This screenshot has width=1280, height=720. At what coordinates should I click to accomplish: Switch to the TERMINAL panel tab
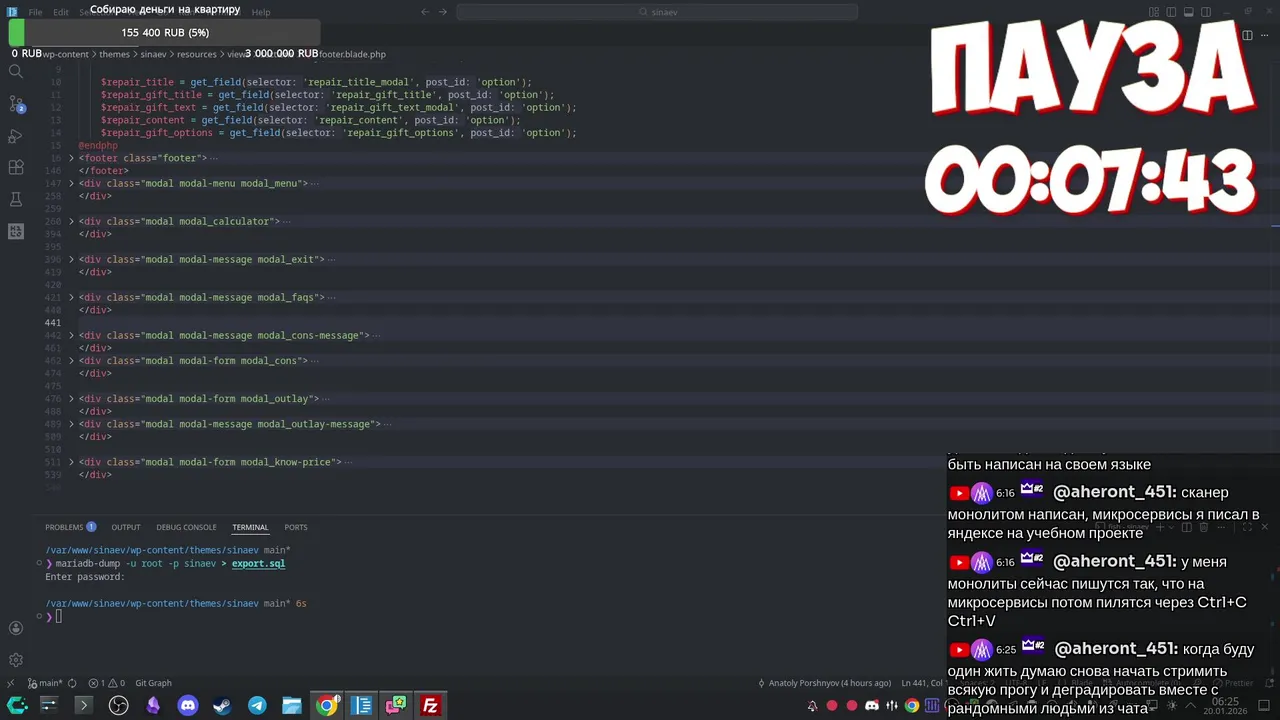pyautogui.click(x=250, y=527)
